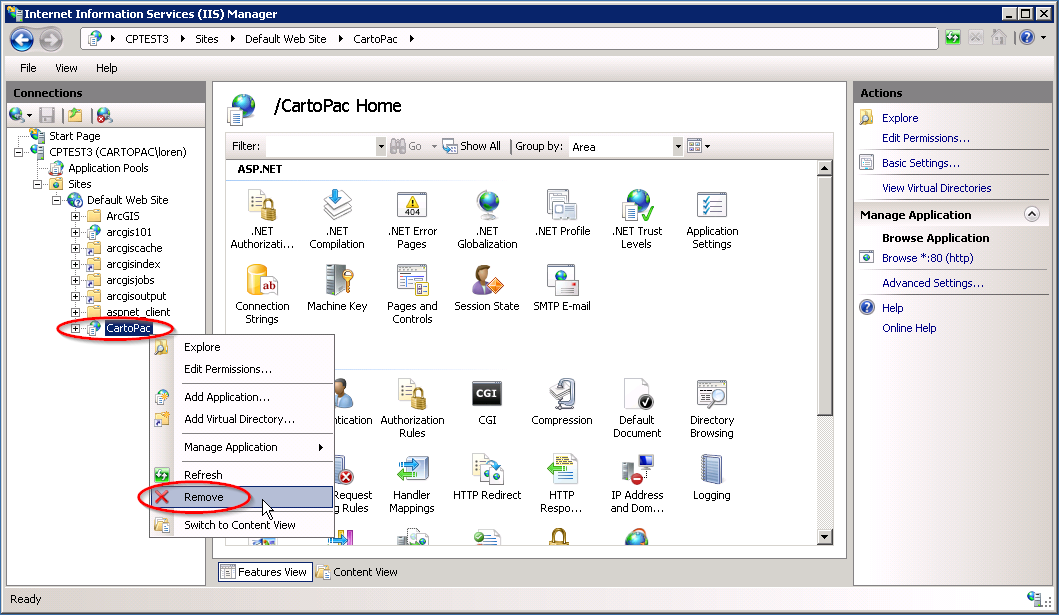1059x615 pixels.
Task: Select Application Pools in the tree
Action: pos(108,168)
